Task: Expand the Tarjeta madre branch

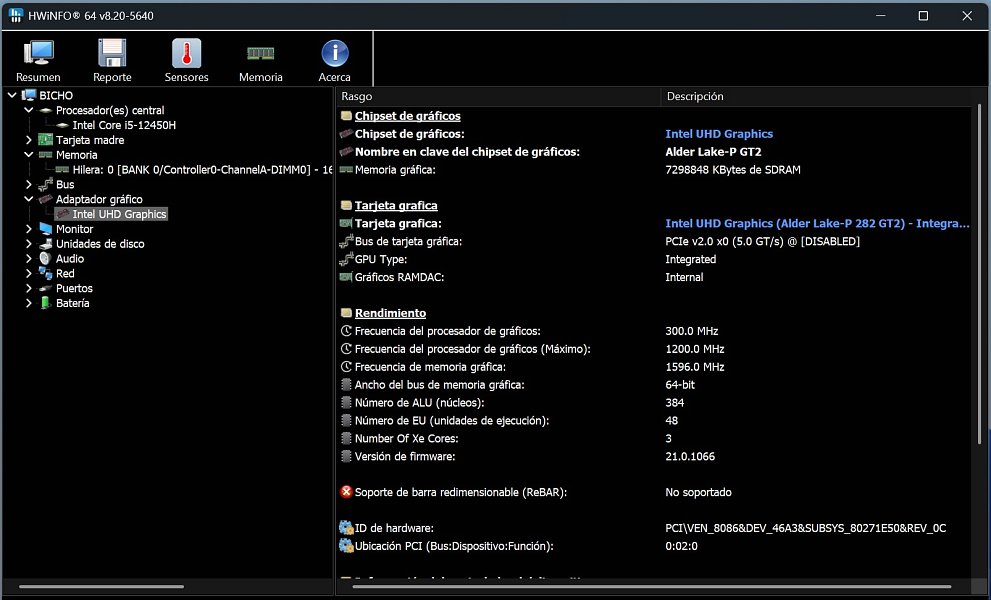Action: [x=28, y=140]
